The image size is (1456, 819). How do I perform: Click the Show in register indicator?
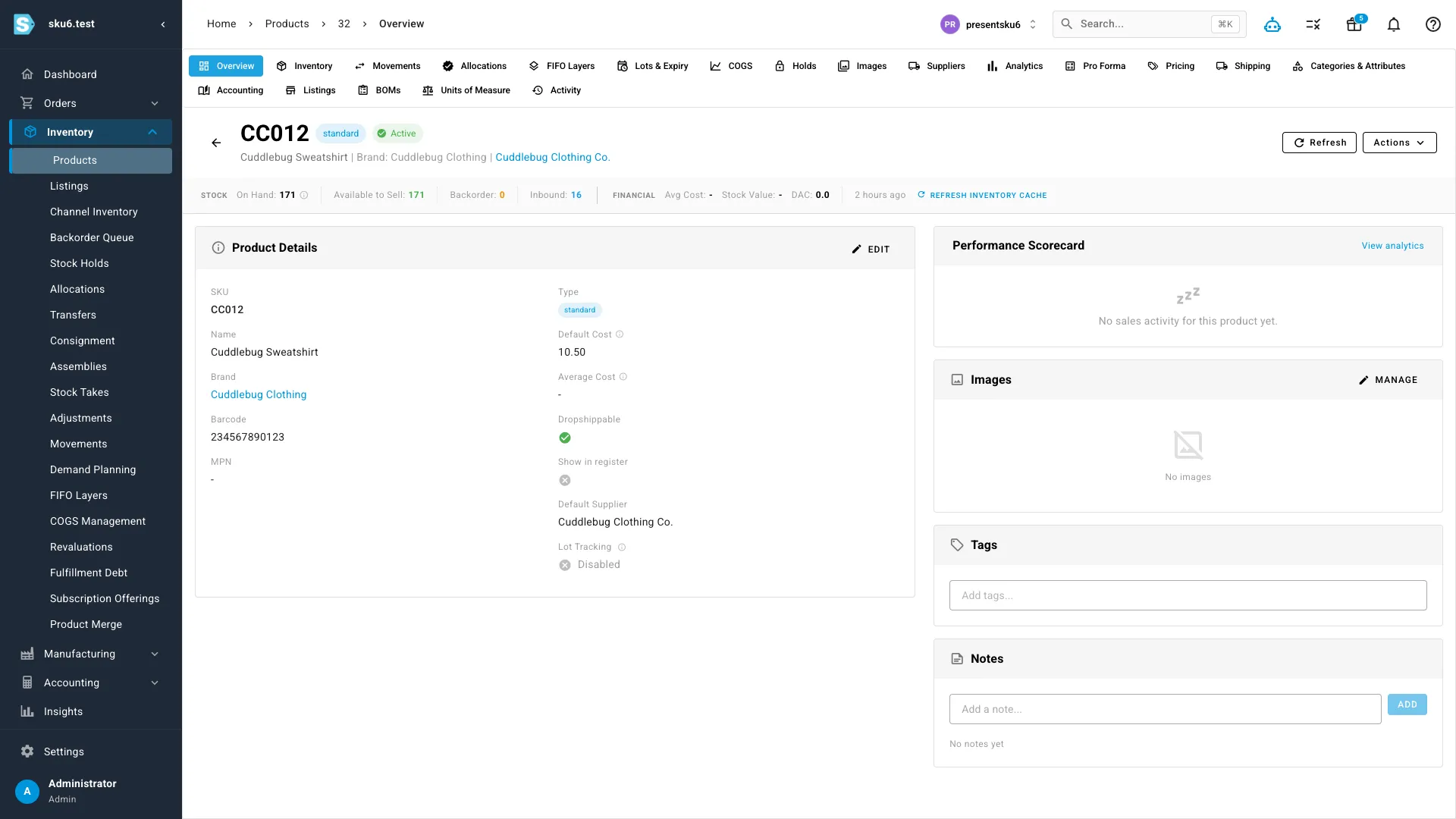point(565,480)
